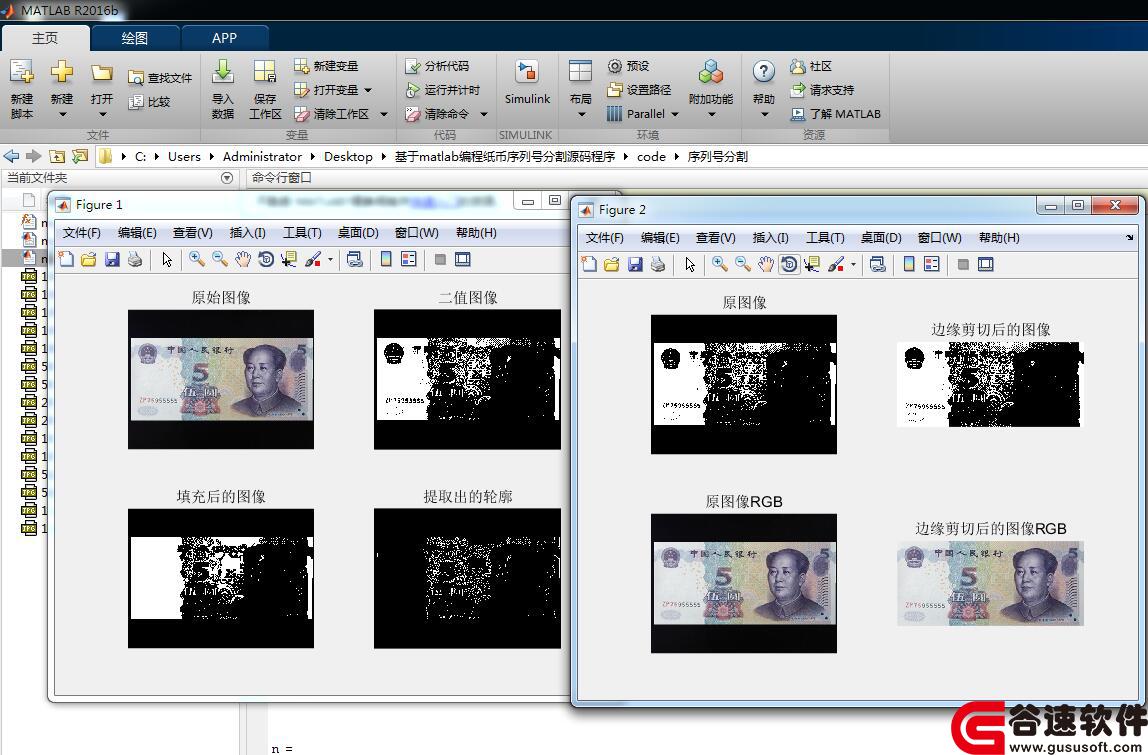Switch to the Home (主页) tab
The width and height of the screenshot is (1148, 755).
(x=45, y=38)
